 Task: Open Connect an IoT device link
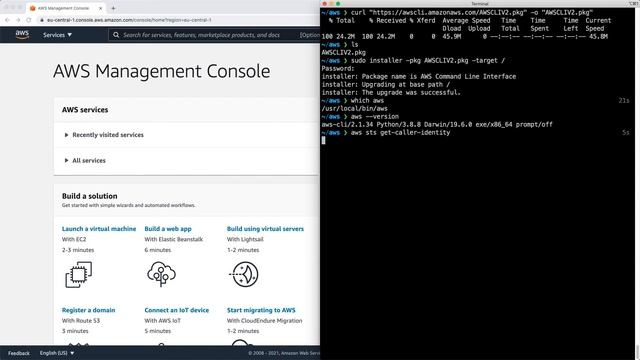pos(177,310)
